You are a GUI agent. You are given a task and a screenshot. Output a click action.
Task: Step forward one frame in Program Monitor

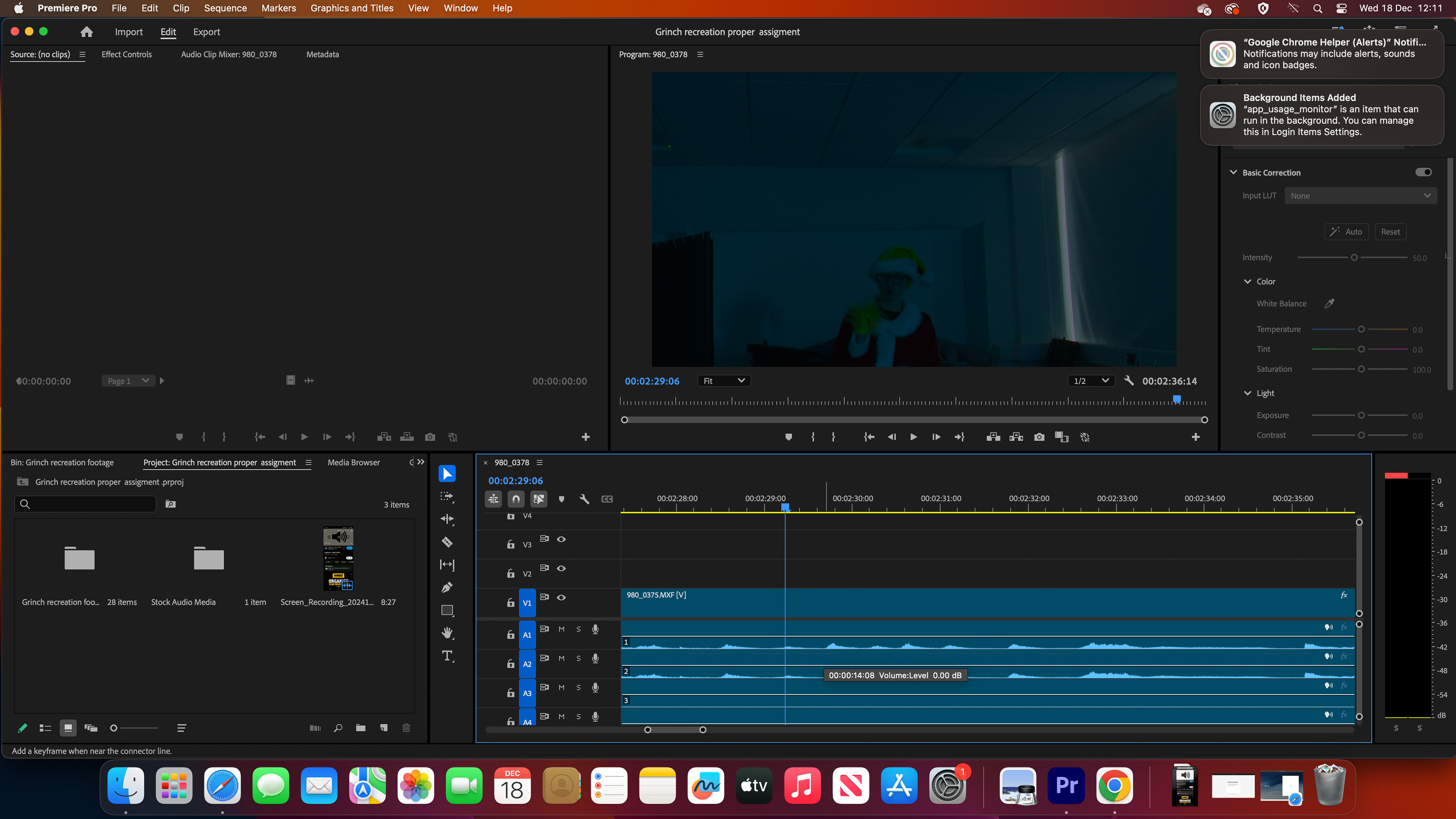pyautogui.click(x=936, y=437)
